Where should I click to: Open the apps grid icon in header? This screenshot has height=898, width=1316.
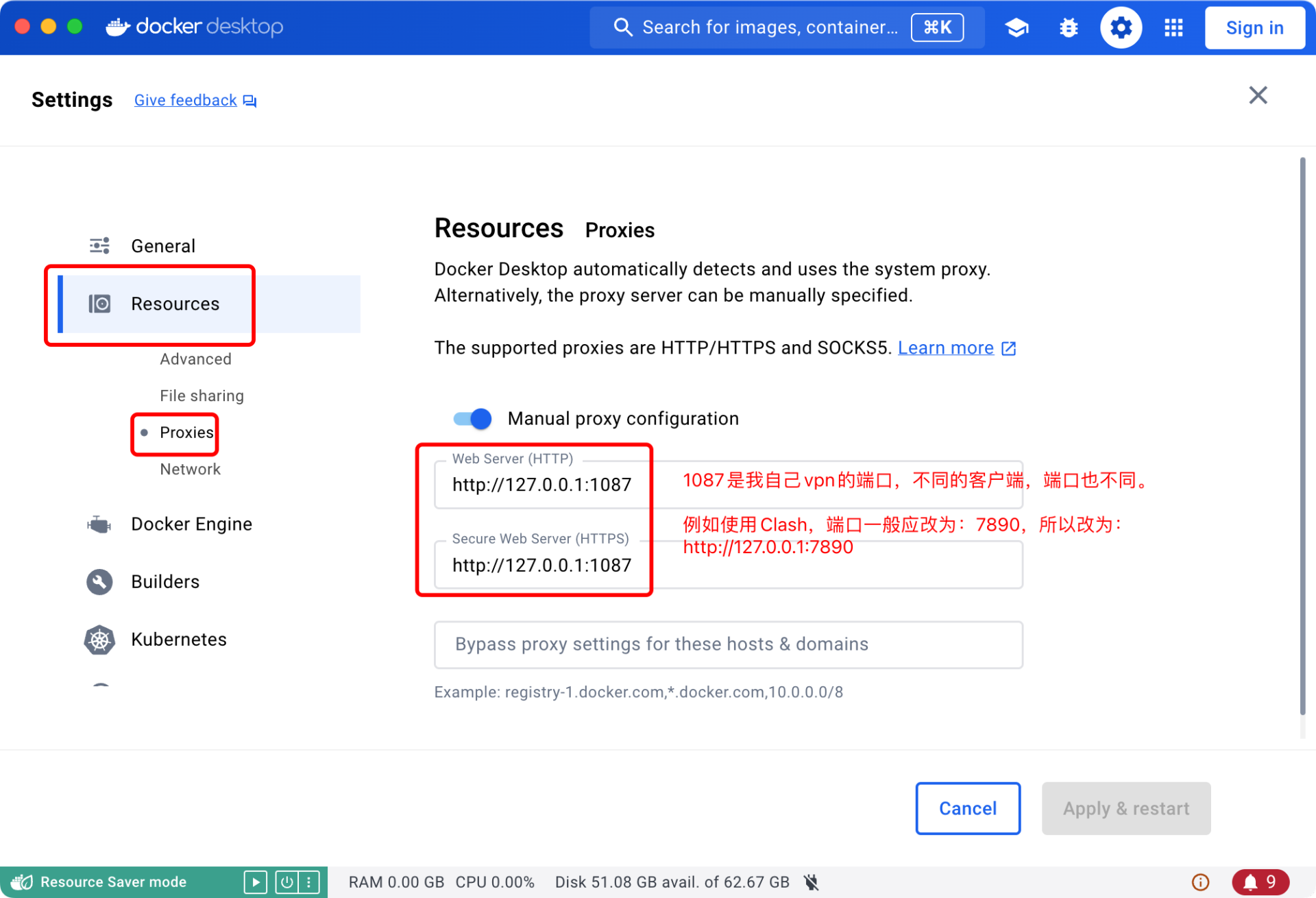coord(1173,27)
